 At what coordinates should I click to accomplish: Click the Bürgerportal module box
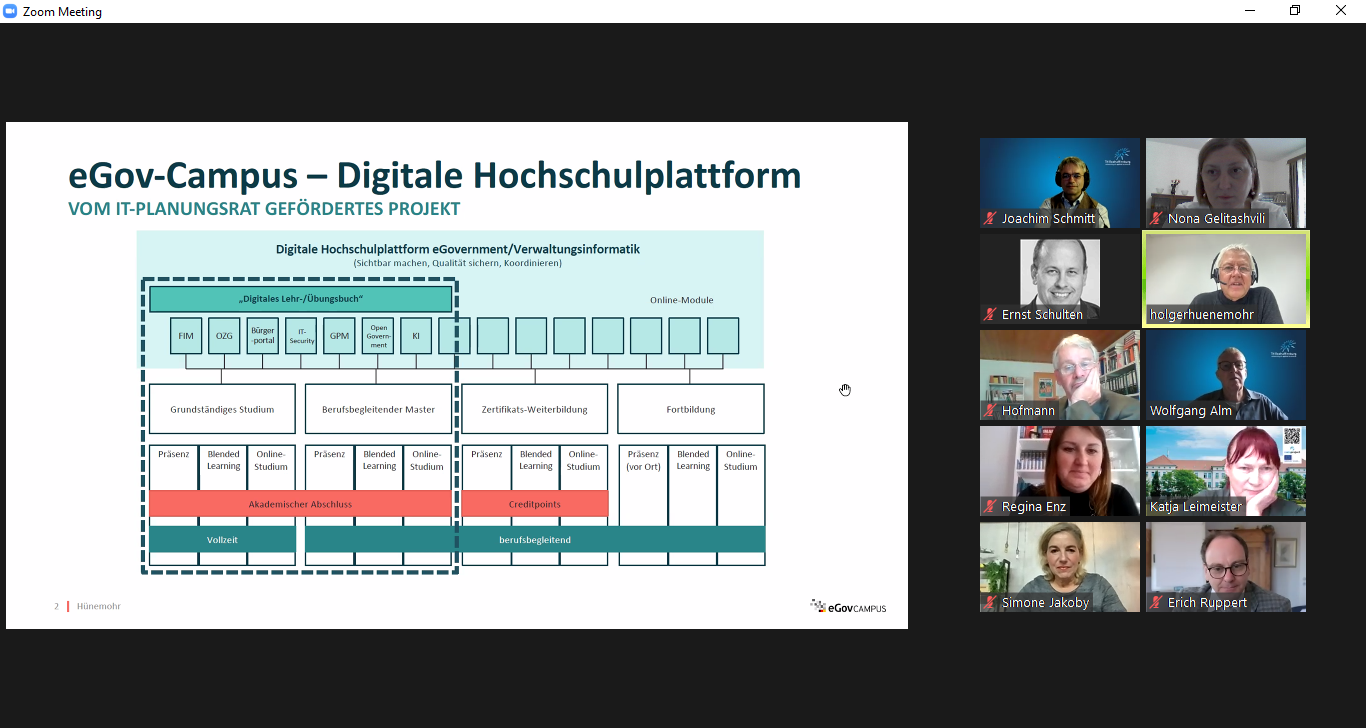(x=262, y=336)
